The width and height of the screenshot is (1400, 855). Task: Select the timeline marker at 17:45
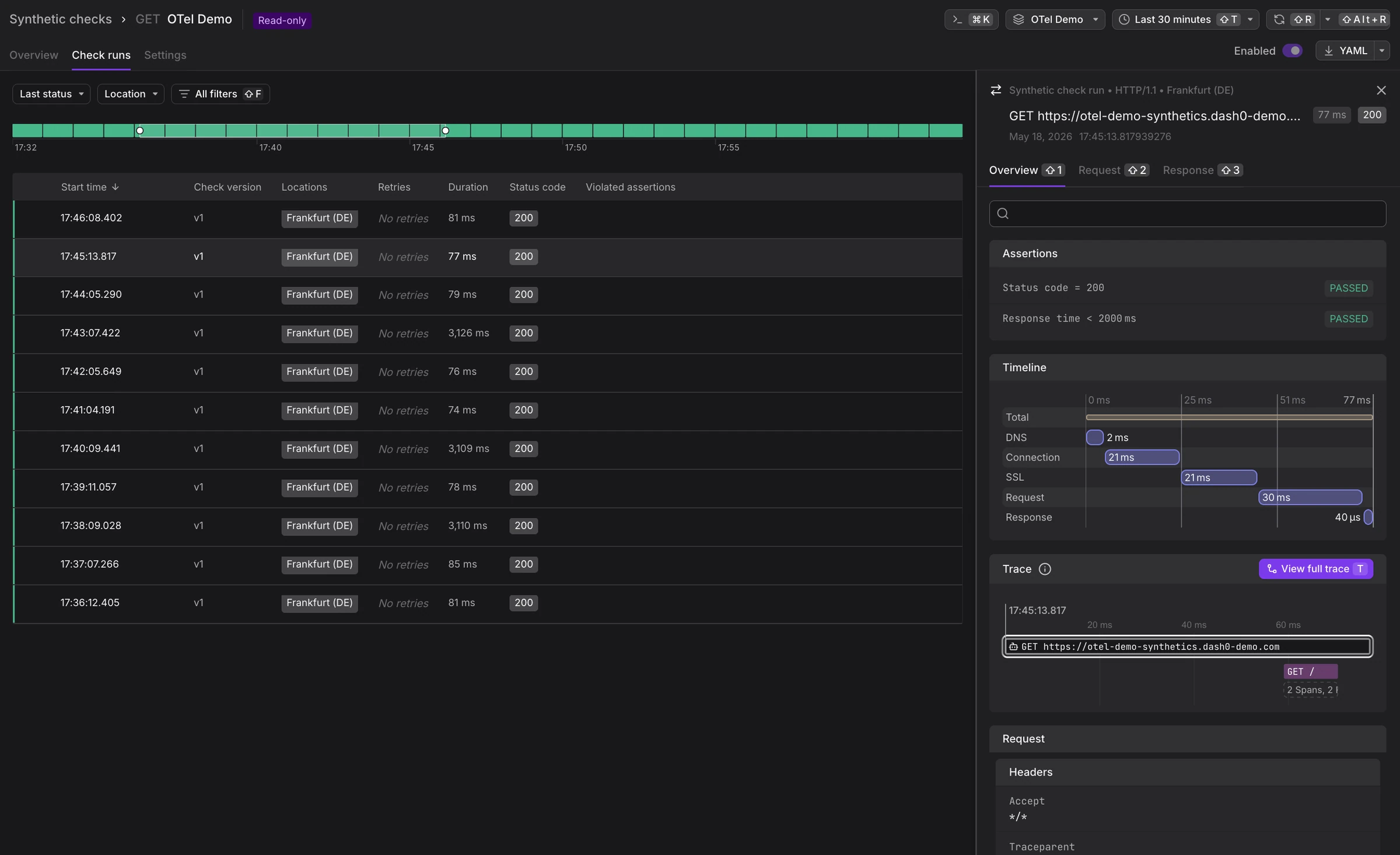445,130
